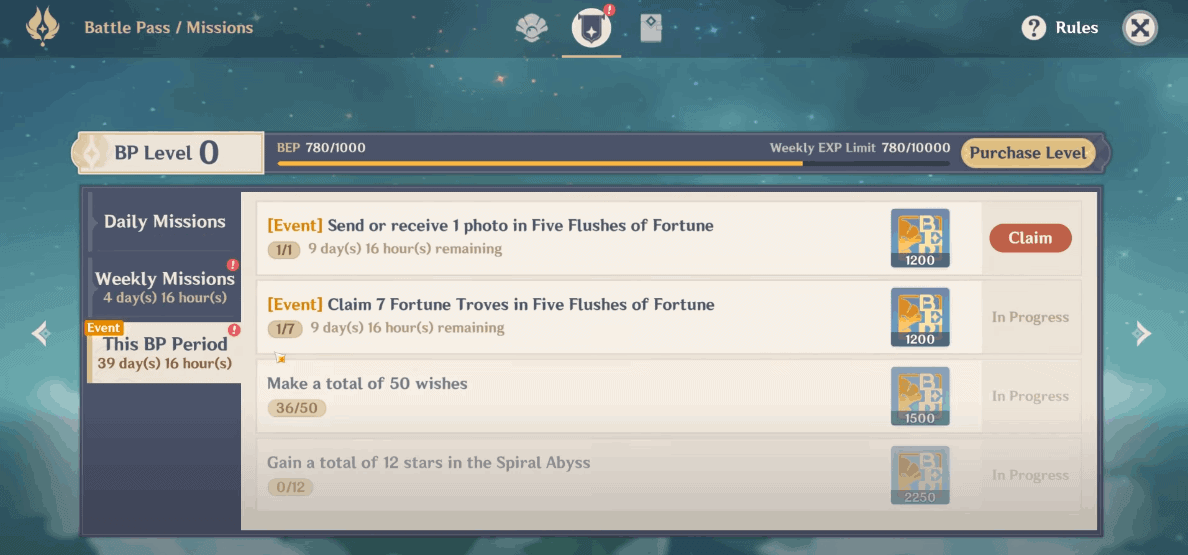This screenshot has width=1188, height=555.
Task: Click the BP Level emblem icon
Action: pyautogui.click(x=92, y=154)
